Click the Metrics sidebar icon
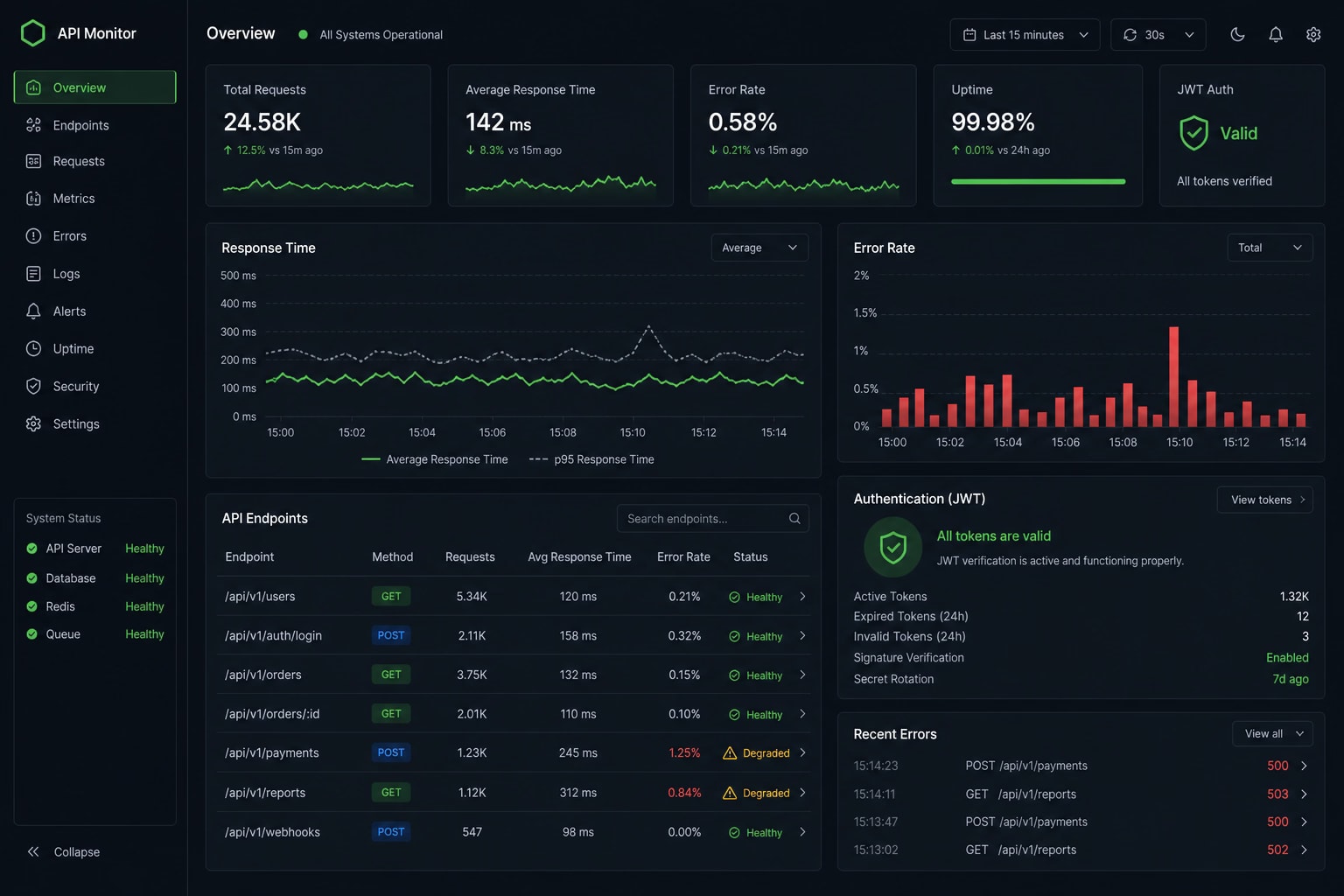Image resolution: width=1344 pixels, height=896 pixels. pos(33,199)
